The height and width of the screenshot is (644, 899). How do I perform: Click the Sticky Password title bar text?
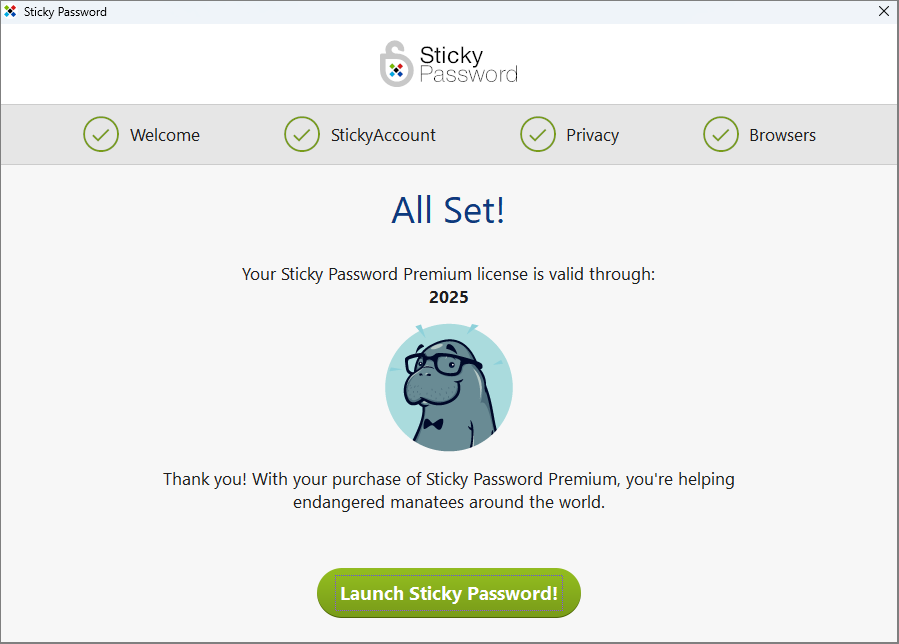pos(65,11)
